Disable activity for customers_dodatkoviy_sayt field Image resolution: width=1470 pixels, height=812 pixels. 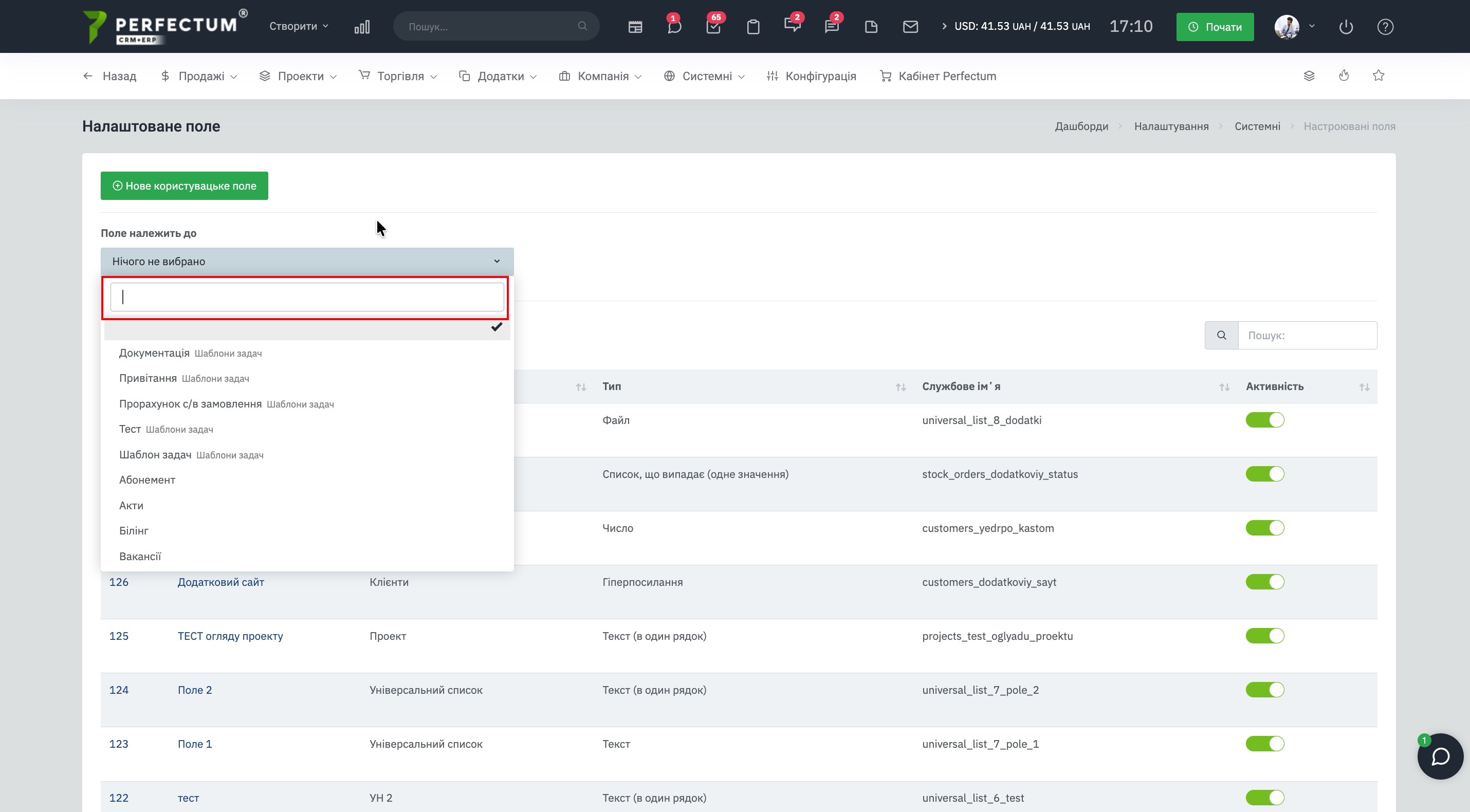(x=1264, y=582)
